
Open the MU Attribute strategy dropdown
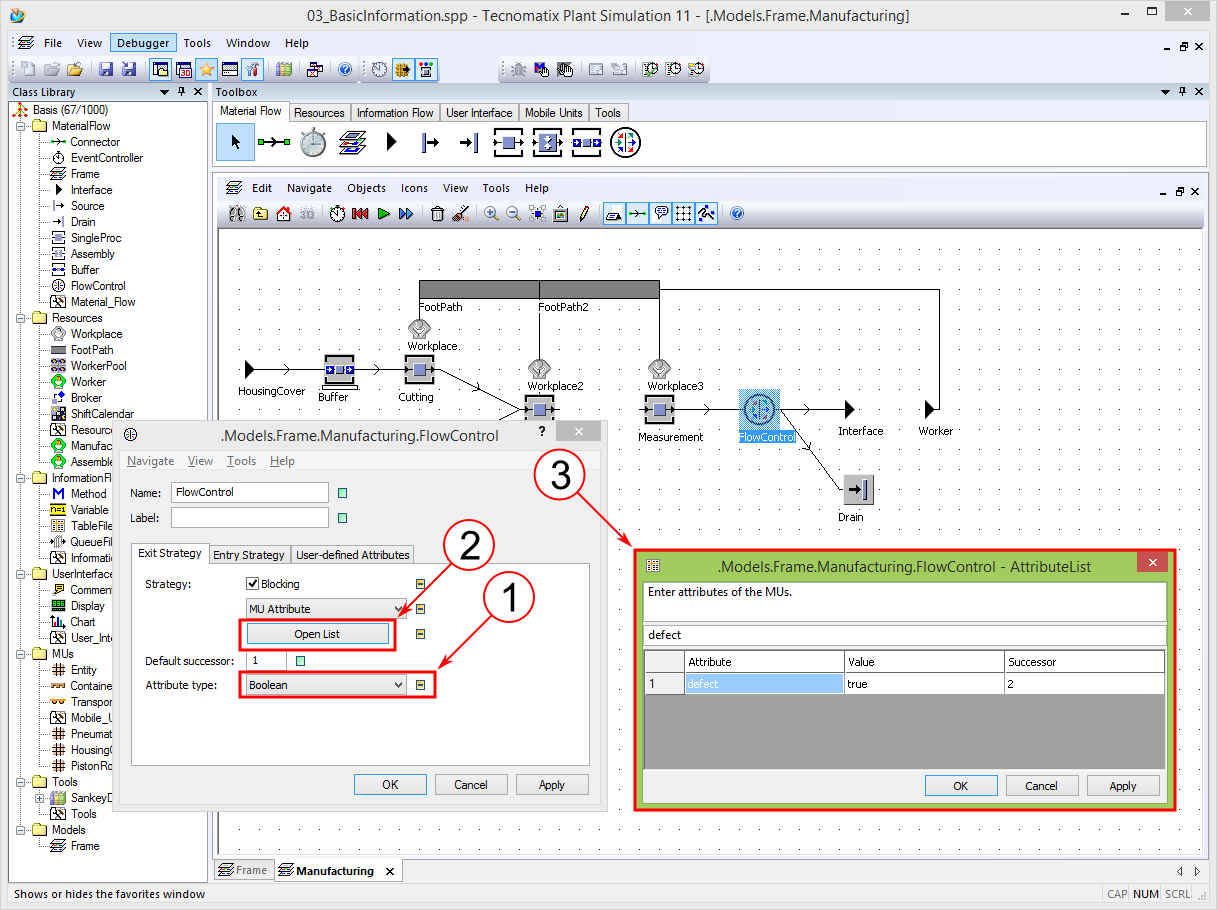[x=327, y=608]
